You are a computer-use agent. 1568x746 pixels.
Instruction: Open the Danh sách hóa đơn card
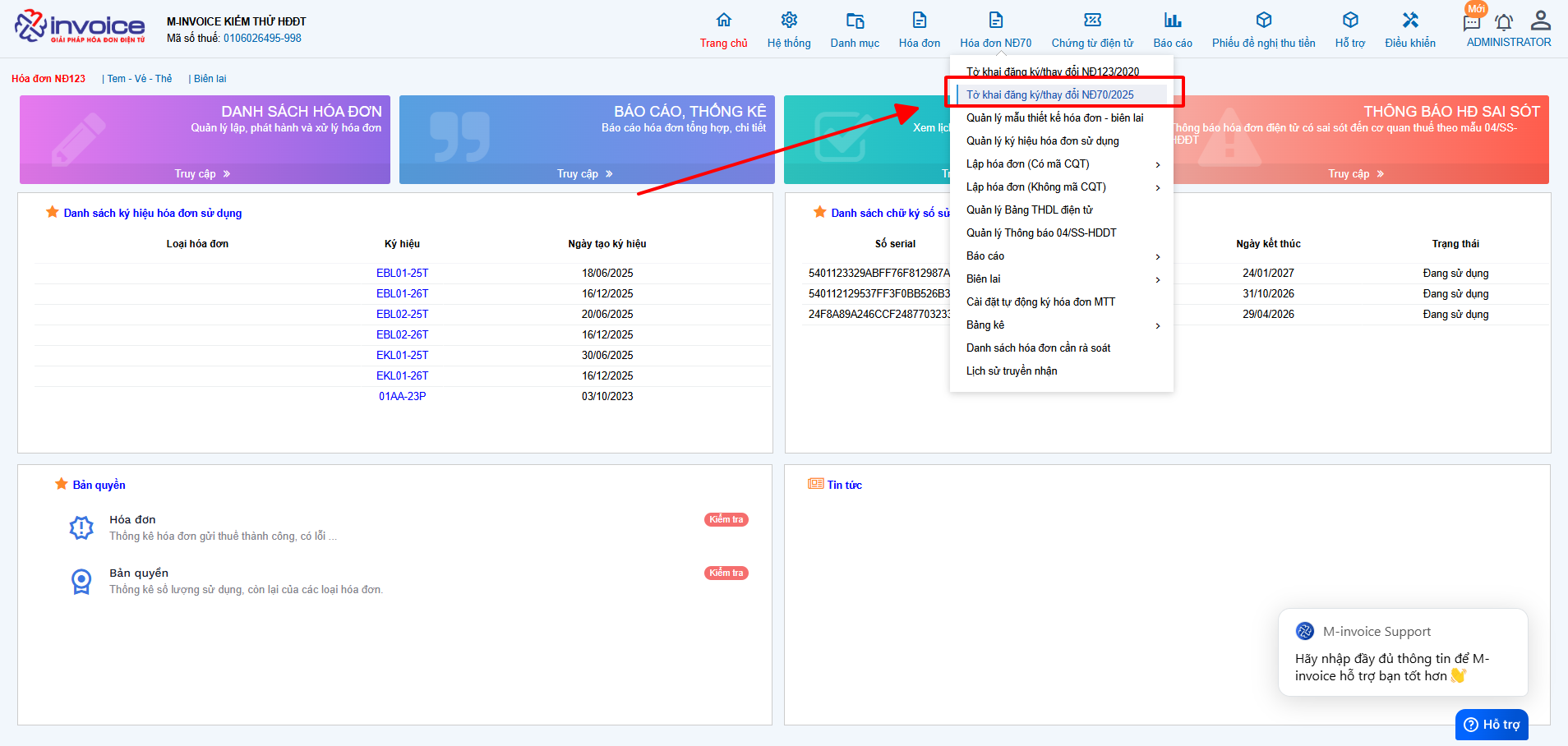tap(205, 140)
